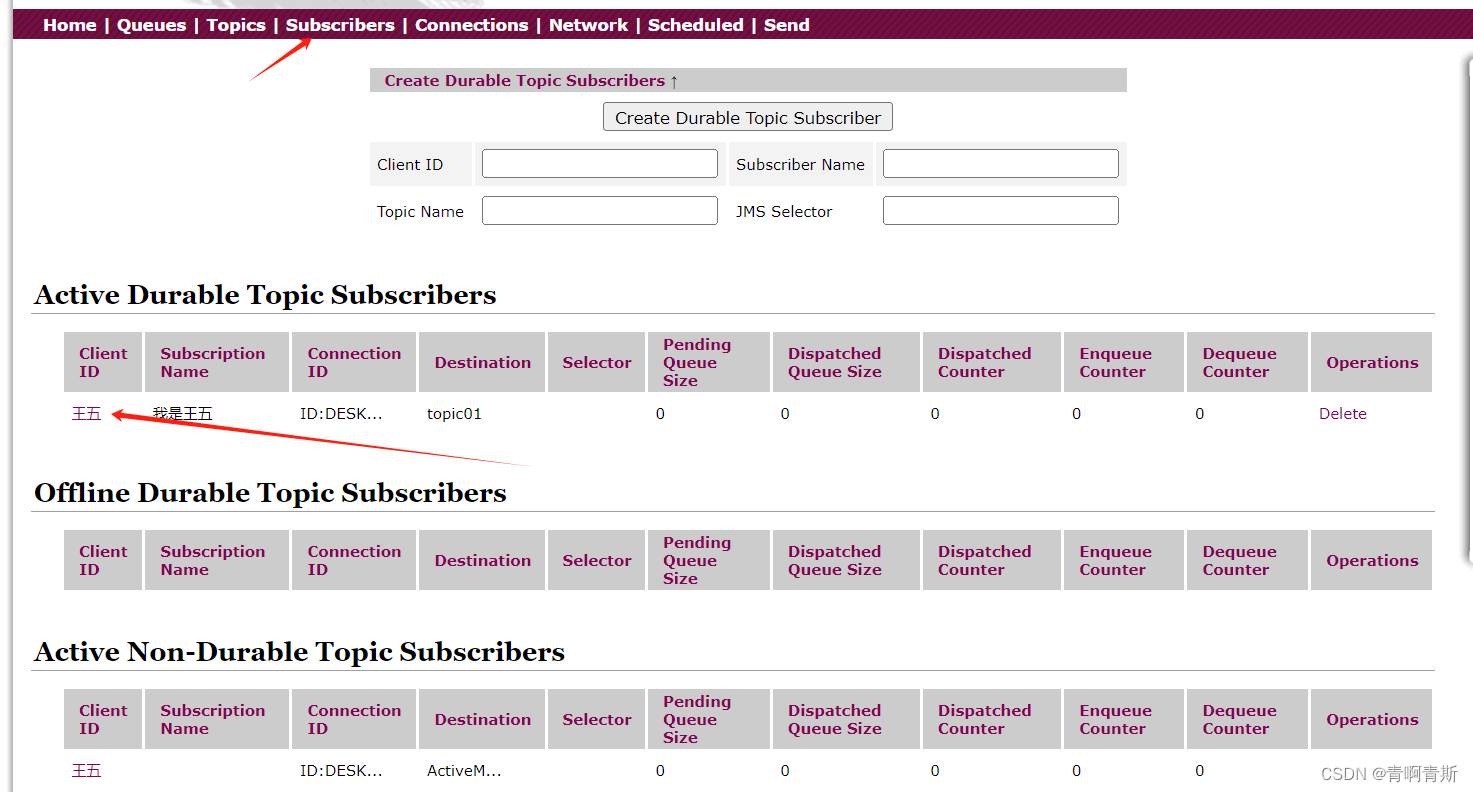Click Pending Queue Size value in topic01 row
The image size is (1473, 792).
click(x=660, y=414)
